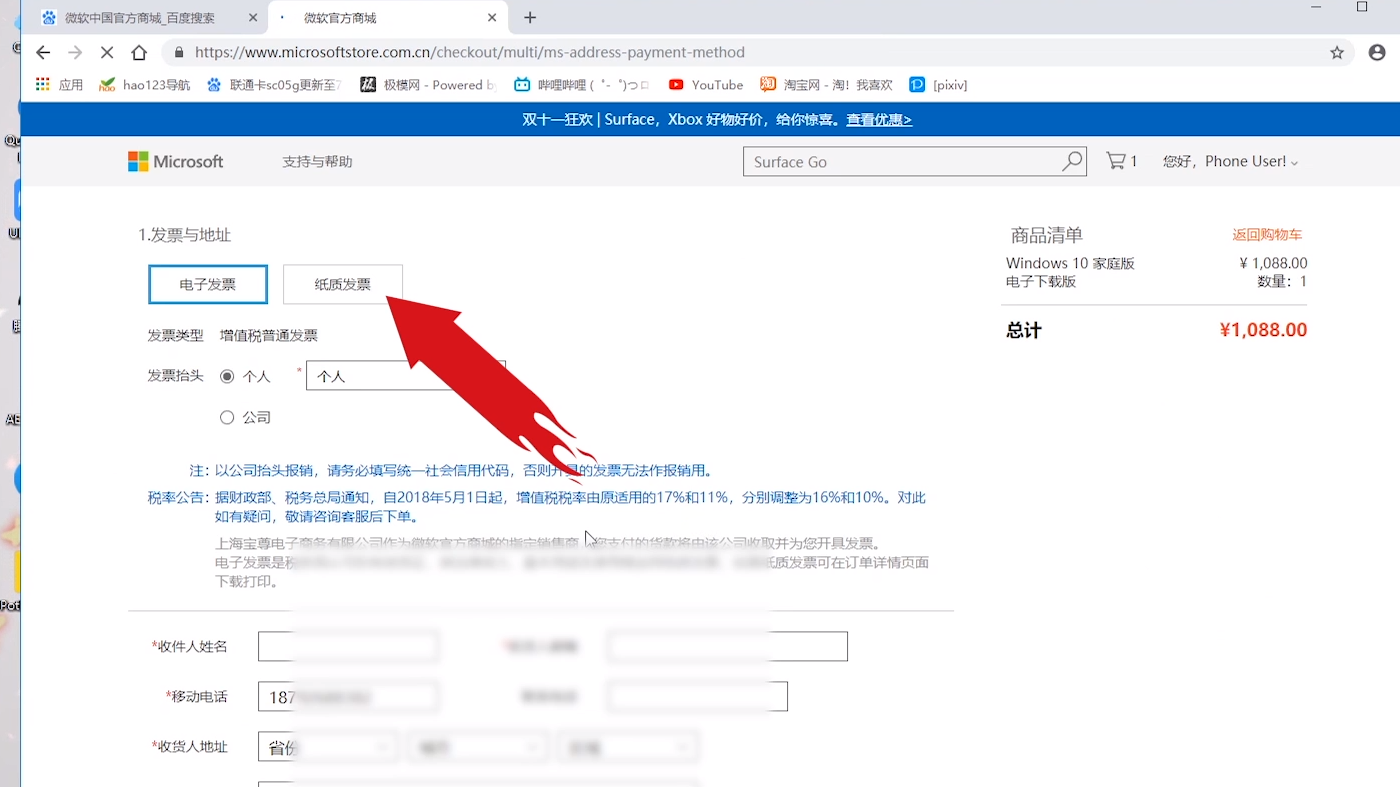Click 返回购物车 link
Image resolution: width=1400 pixels, height=787 pixels.
coord(1267,235)
